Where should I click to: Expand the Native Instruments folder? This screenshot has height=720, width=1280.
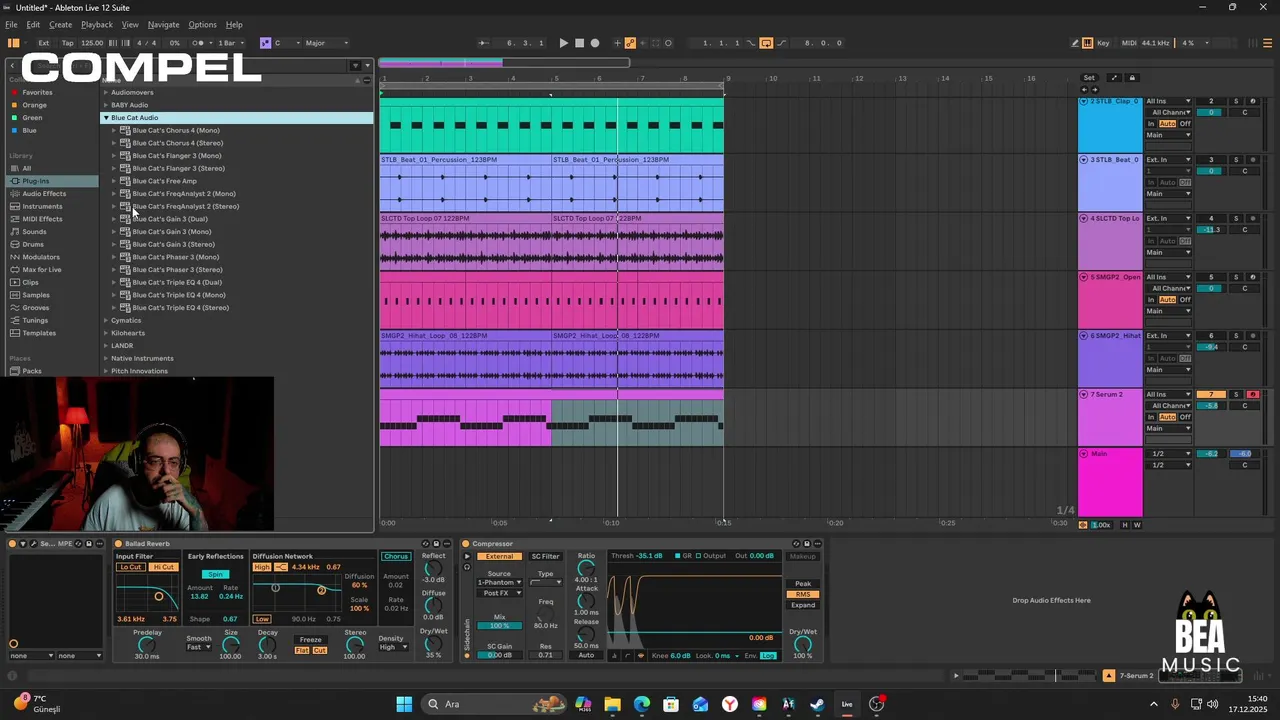(x=106, y=358)
